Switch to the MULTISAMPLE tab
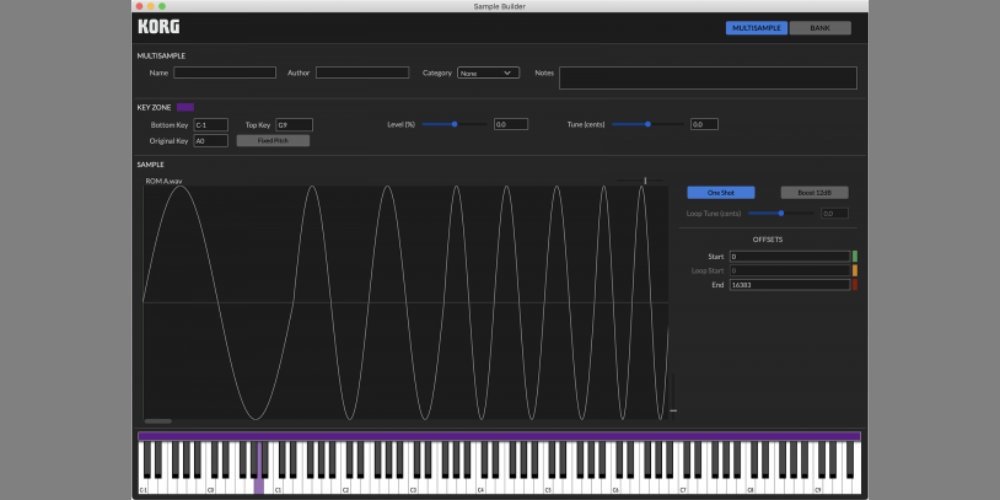 click(756, 28)
